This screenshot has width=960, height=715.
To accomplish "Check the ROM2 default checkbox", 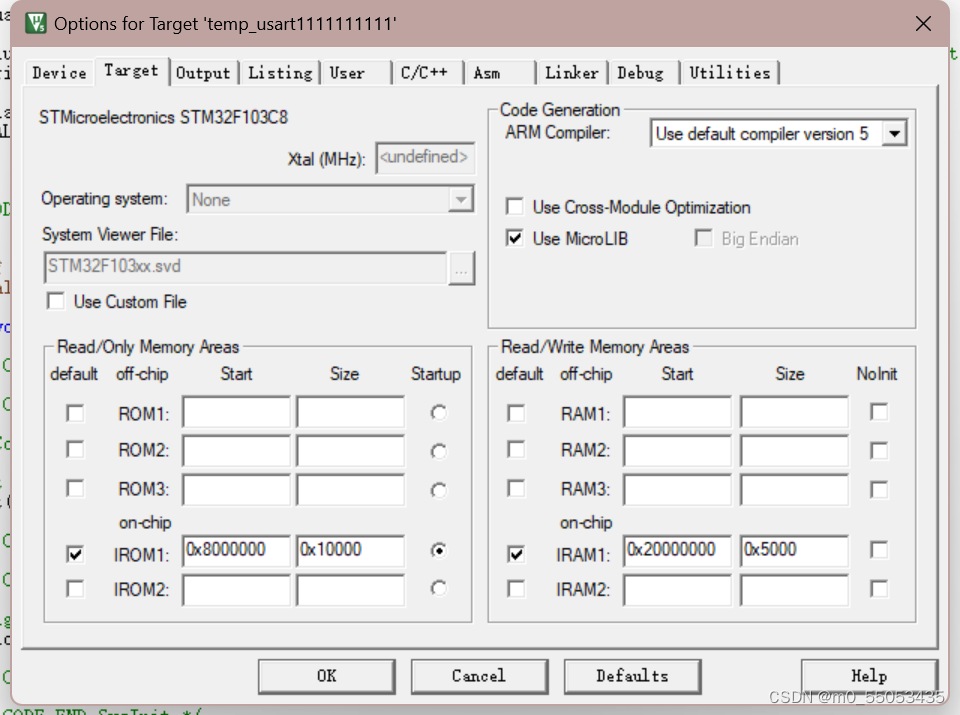I will click(x=75, y=450).
